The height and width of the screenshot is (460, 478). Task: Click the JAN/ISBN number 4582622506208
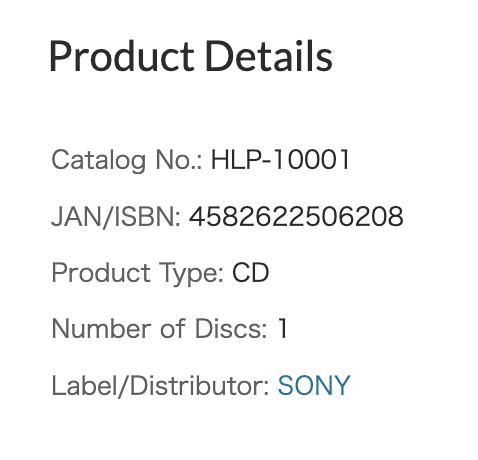click(296, 216)
